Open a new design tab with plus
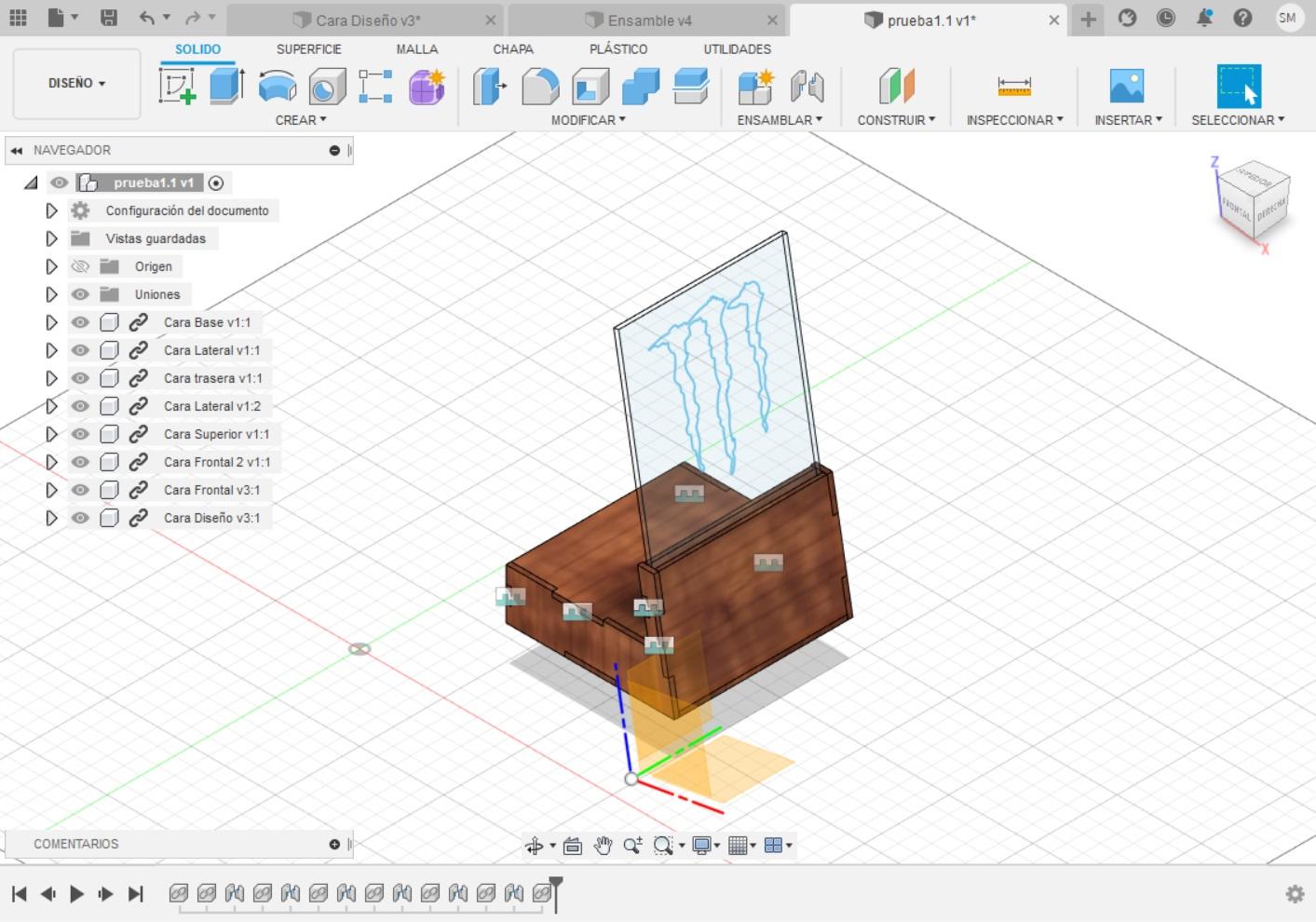The height and width of the screenshot is (922, 1316). point(1088,19)
